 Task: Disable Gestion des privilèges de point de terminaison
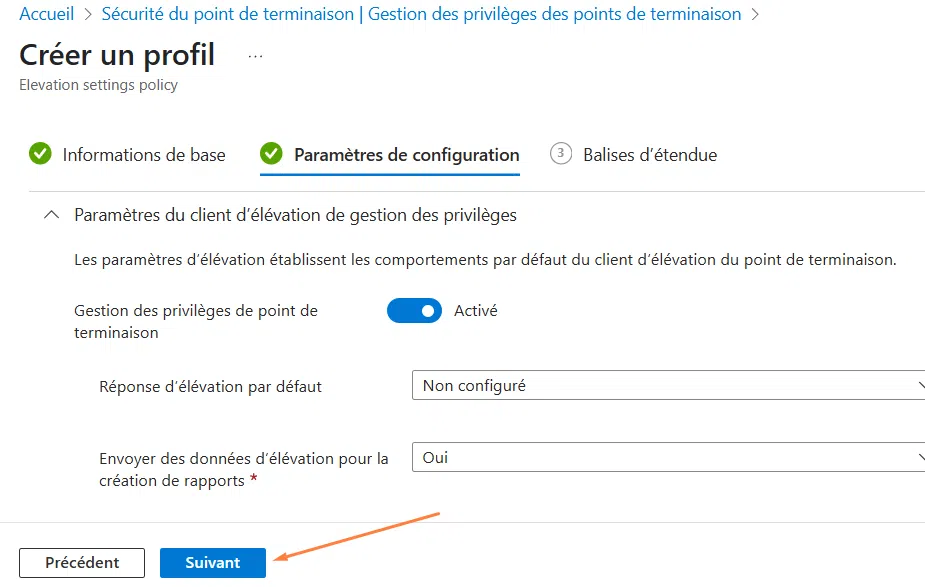tap(414, 311)
